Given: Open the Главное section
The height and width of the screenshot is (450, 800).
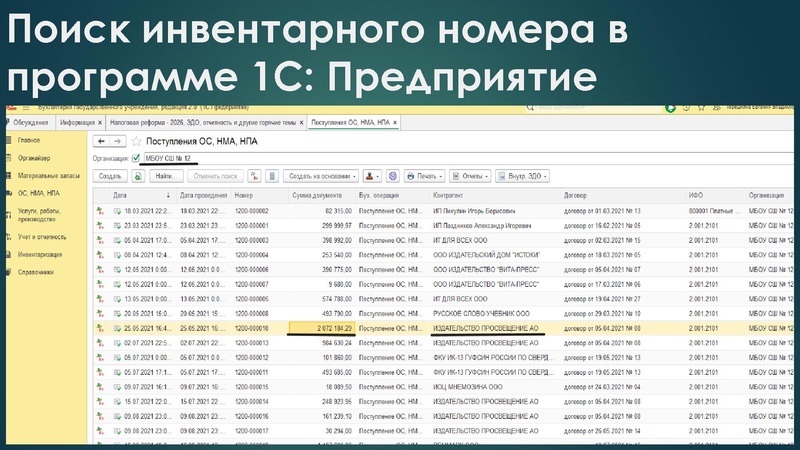Looking at the screenshot, I should click(x=29, y=140).
